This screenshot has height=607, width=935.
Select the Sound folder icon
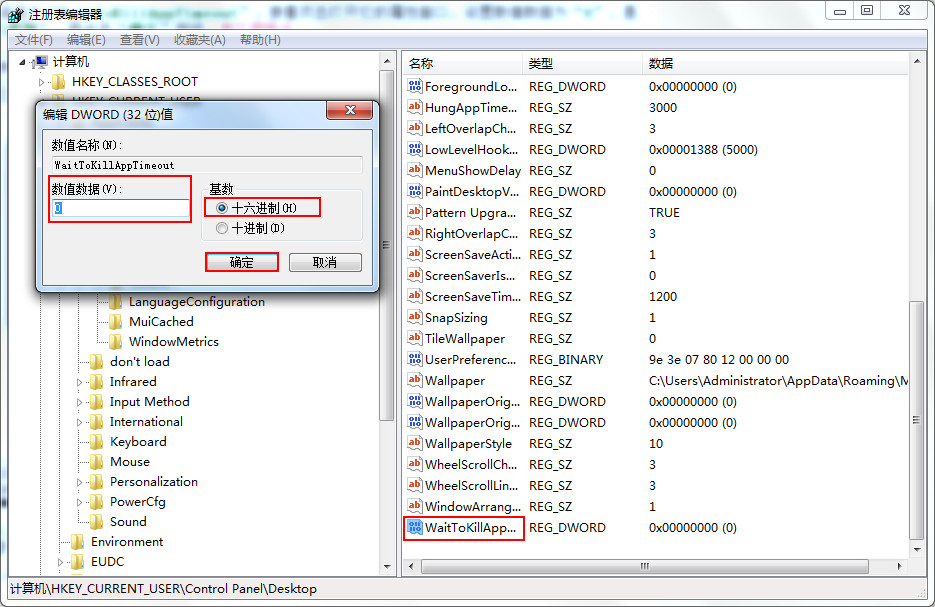click(x=96, y=522)
